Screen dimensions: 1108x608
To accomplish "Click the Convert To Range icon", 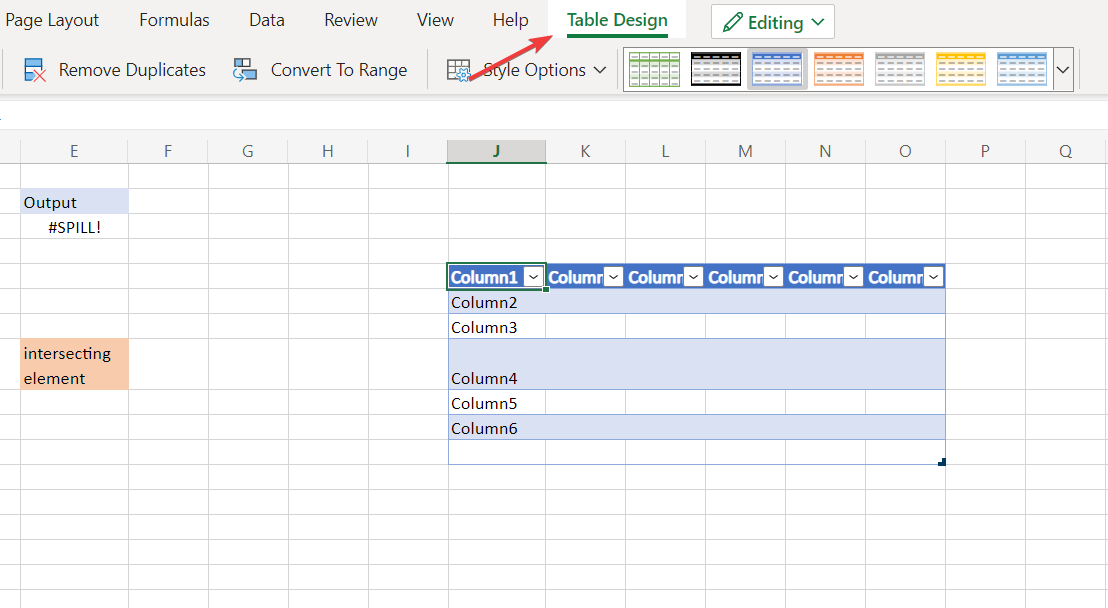I will (x=244, y=70).
